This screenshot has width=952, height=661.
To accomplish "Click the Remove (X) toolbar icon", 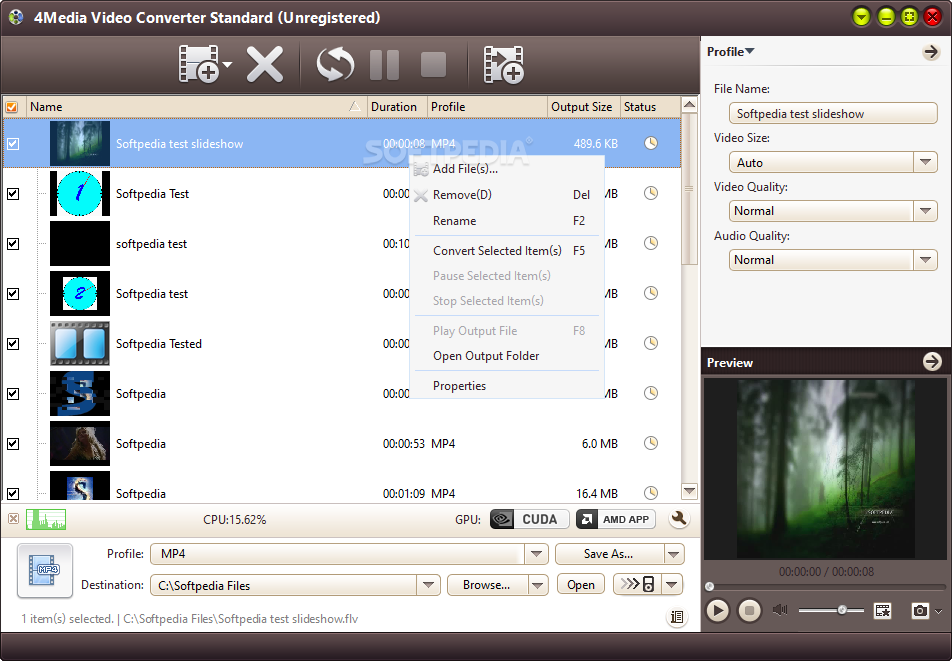I will 265,64.
